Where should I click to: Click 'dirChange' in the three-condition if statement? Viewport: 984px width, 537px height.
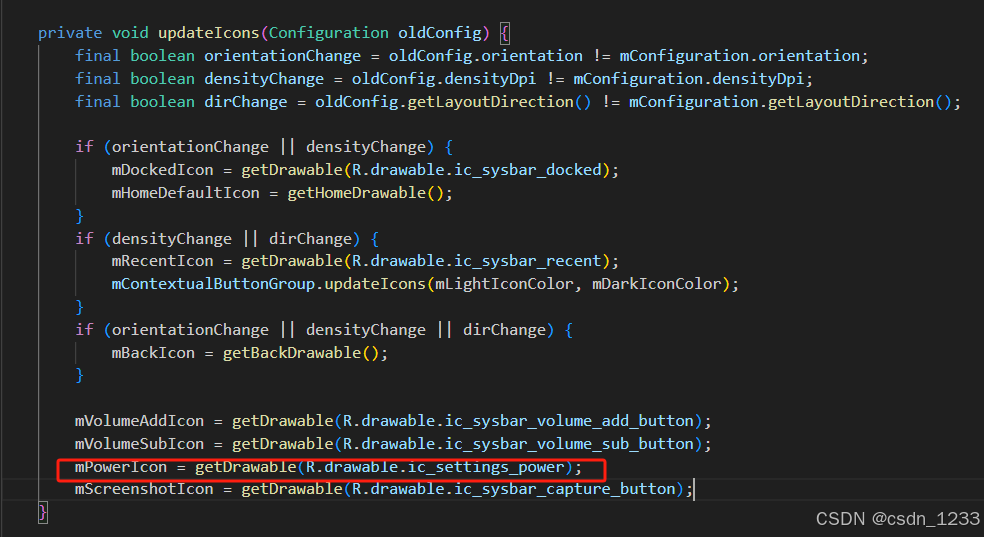504,330
